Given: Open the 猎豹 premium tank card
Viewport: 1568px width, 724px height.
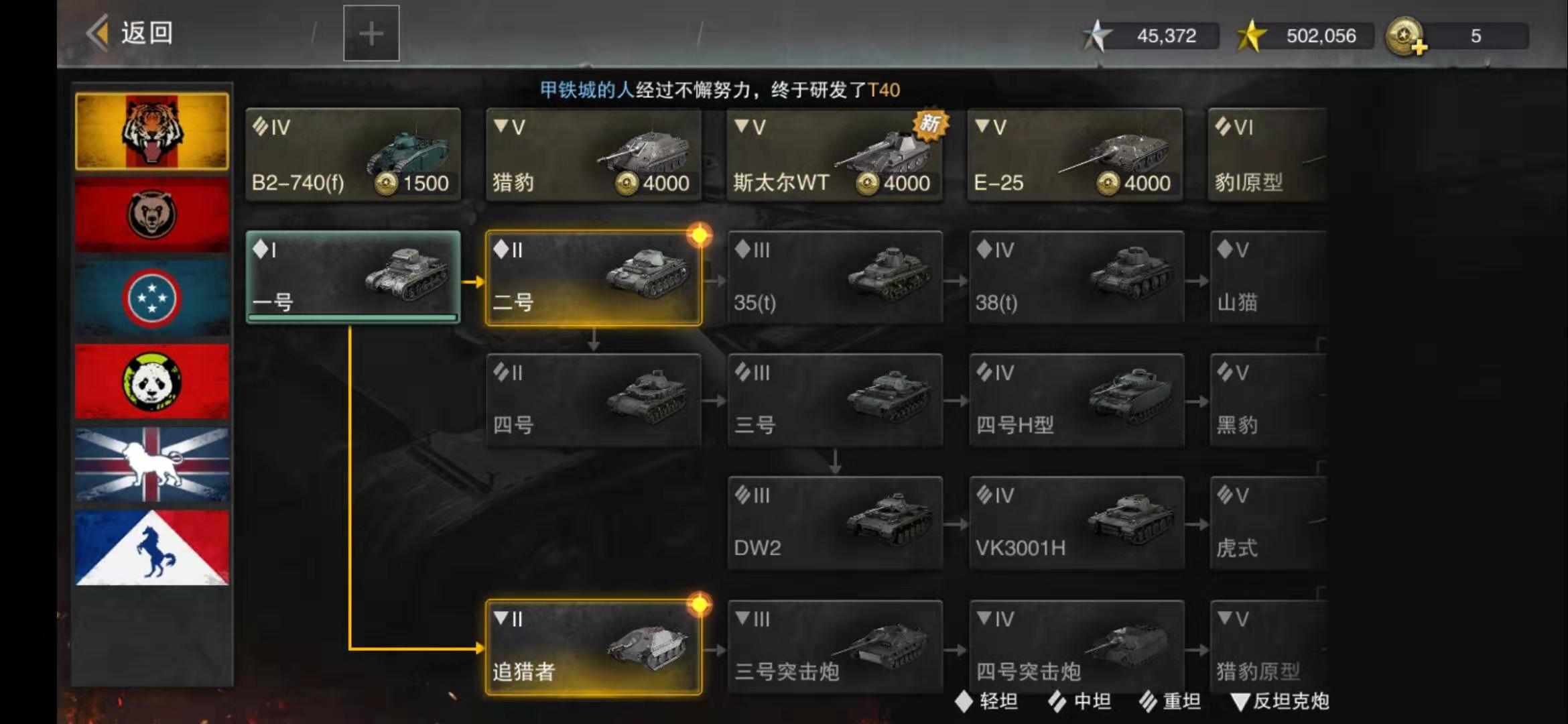Looking at the screenshot, I should (x=594, y=155).
